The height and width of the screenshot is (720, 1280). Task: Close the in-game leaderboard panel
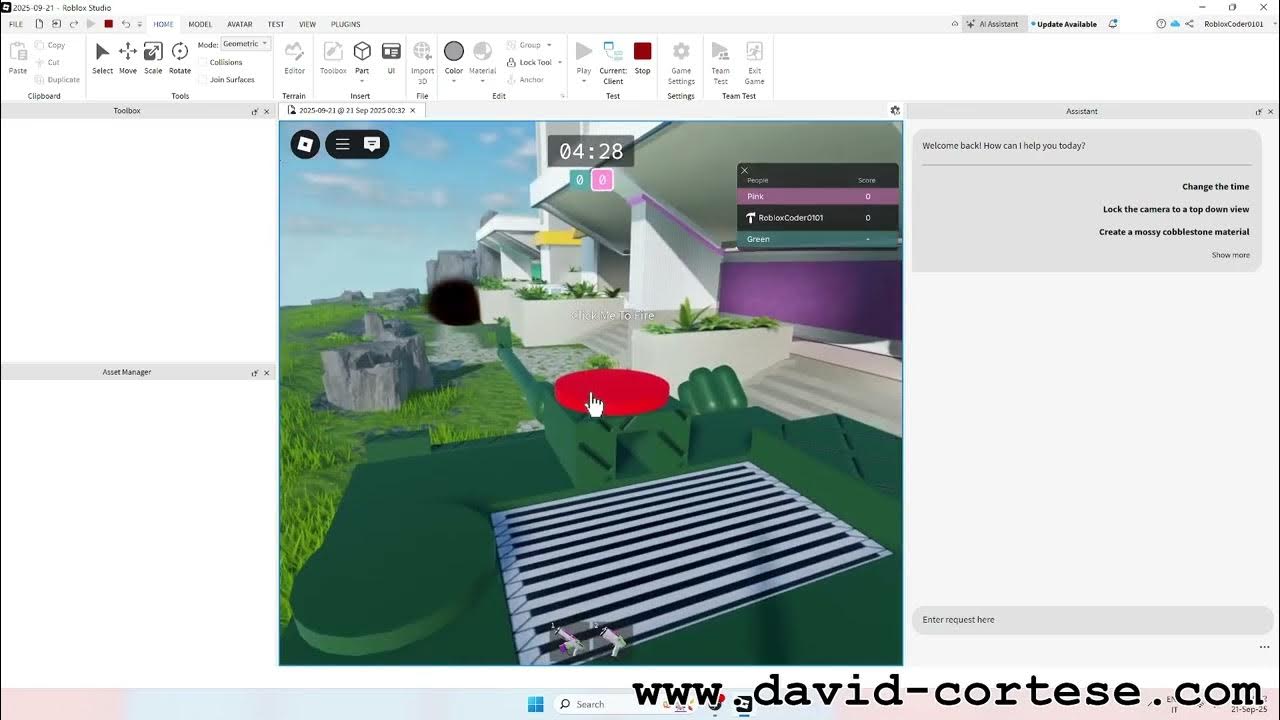[744, 170]
